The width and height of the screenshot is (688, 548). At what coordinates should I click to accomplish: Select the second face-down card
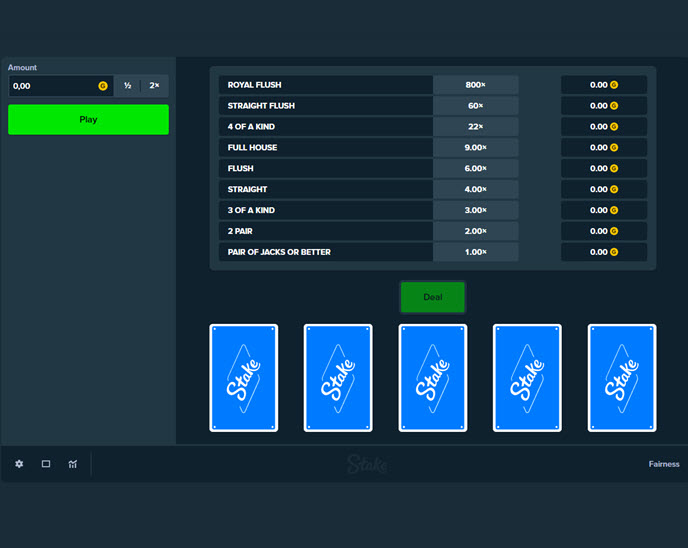[338, 378]
